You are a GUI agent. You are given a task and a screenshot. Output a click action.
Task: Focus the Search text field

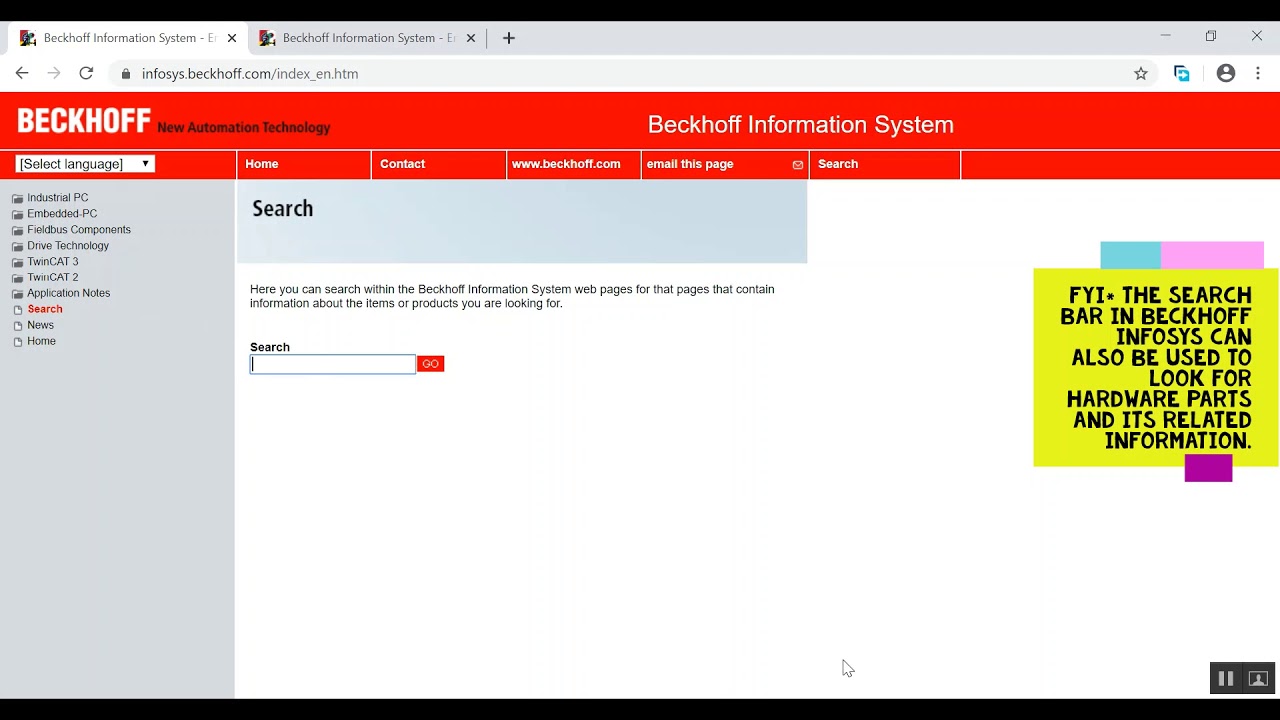coord(333,365)
